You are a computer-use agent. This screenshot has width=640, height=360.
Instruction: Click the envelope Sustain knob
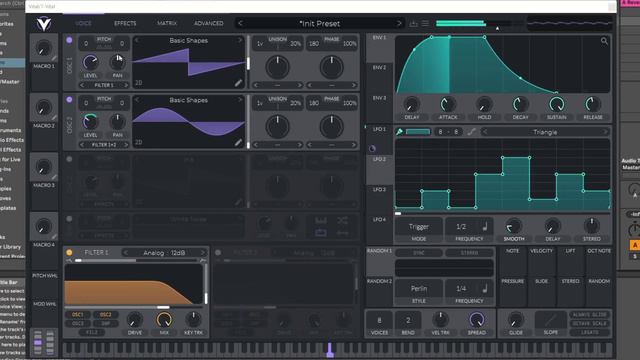coord(556,104)
